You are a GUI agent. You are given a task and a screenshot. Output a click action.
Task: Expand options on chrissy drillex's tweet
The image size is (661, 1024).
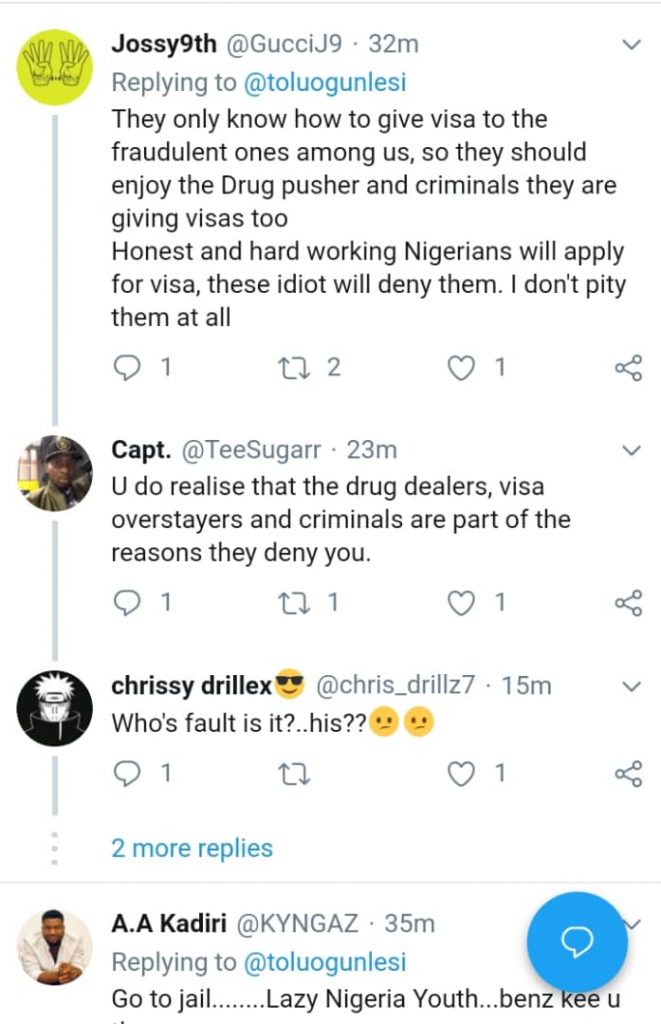[x=631, y=686]
